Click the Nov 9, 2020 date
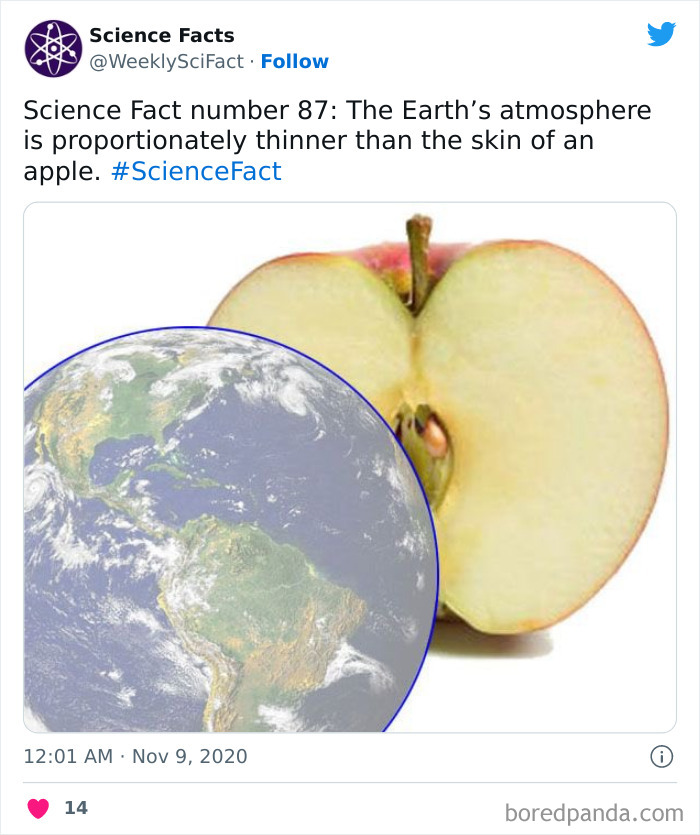The image size is (700, 835). [x=190, y=757]
